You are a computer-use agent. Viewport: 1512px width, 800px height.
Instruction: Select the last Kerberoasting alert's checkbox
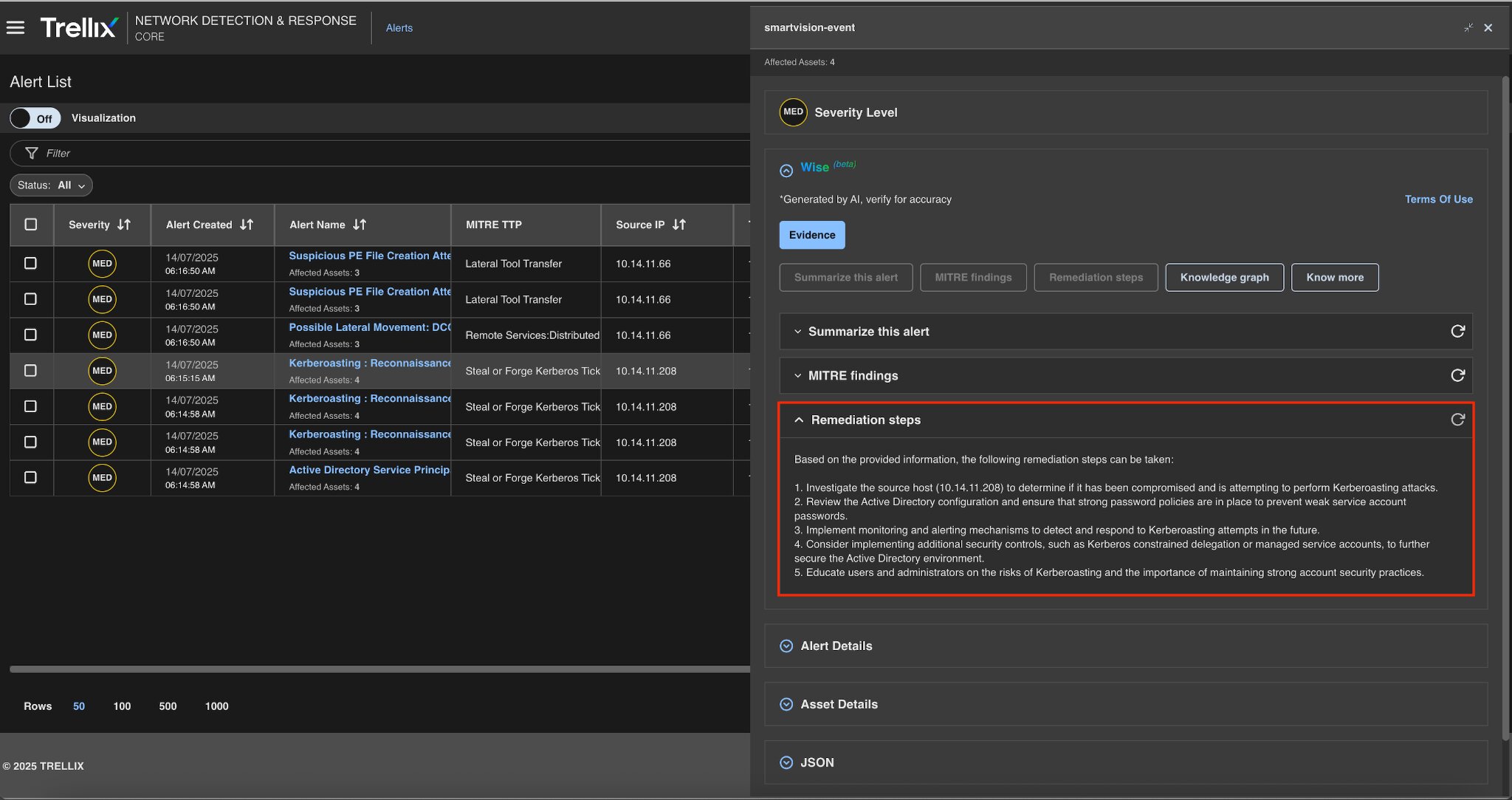coord(30,442)
